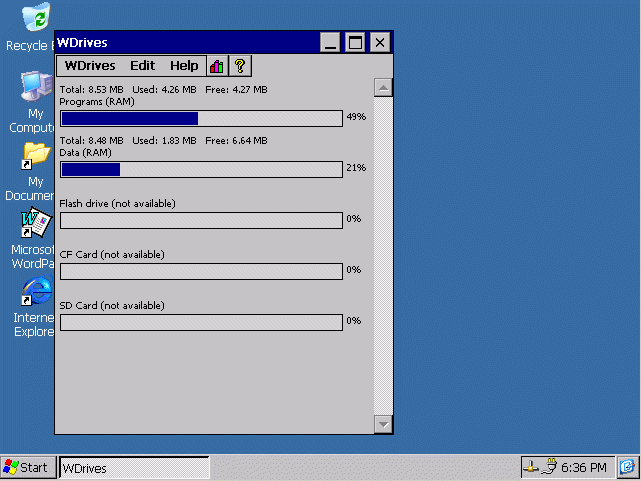This screenshot has height=481, width=641.
Task: Launch Microsoft WordPad from the desktop
Action: click(36, 223)
